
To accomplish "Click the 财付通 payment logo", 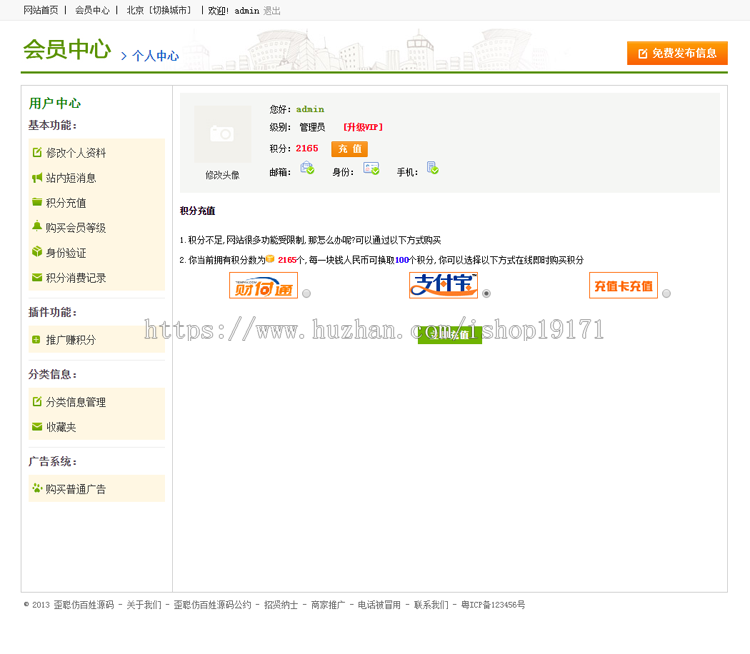I will (264, 285).
